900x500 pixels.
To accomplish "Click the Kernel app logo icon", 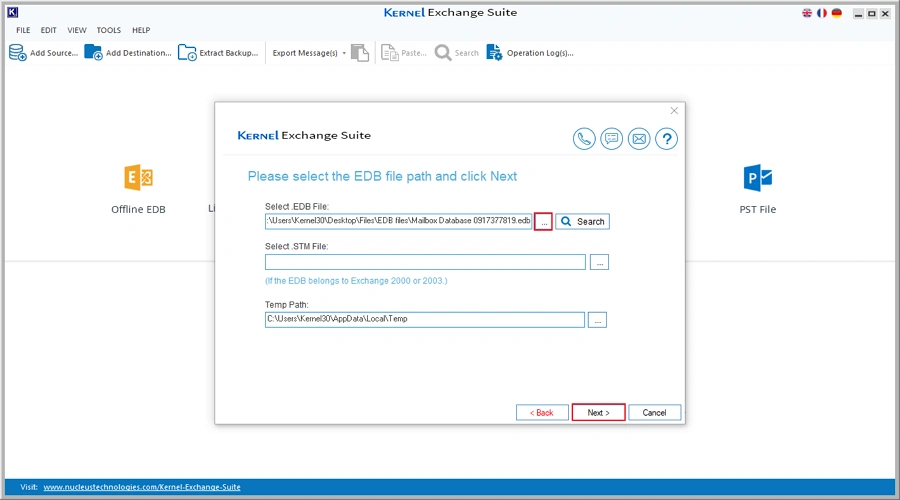I will click(13, 12).
